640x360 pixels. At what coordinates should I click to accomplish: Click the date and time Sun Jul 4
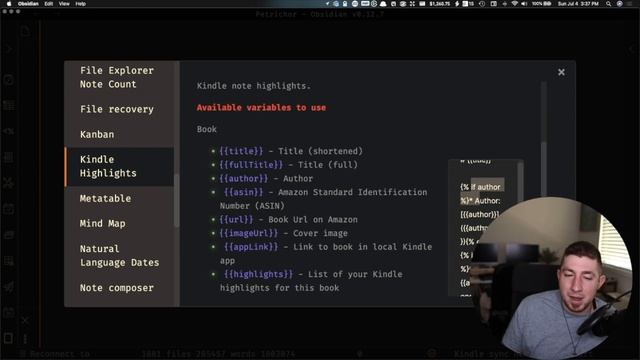click(578, 4)
